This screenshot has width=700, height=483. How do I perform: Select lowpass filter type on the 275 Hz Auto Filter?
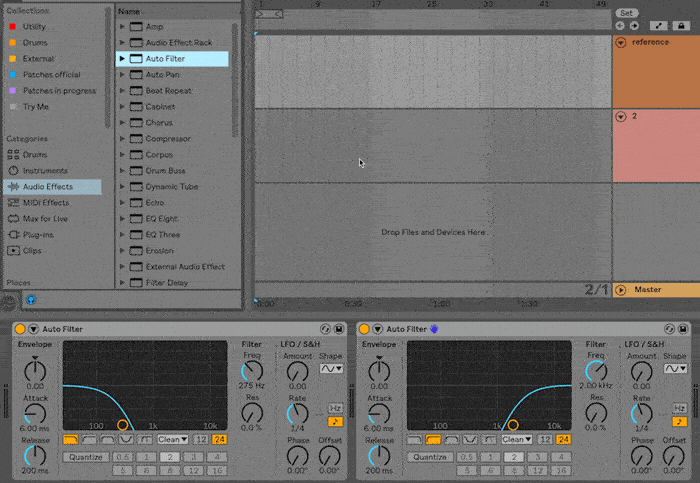coord(71,440)
